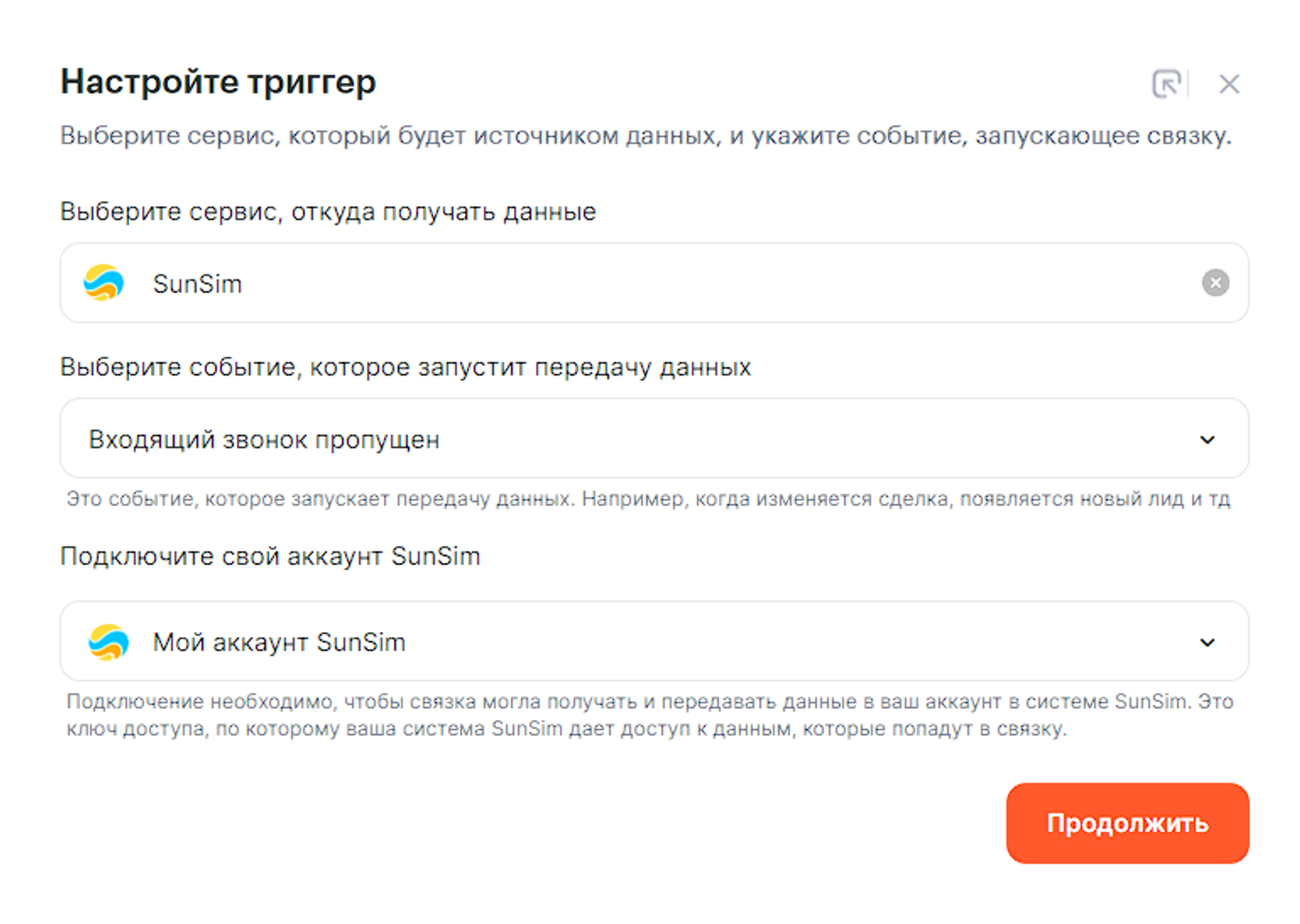Click the hint text below the account dropdown
The width and height of the screenshot is (1300, 924).
coord(650,715)
